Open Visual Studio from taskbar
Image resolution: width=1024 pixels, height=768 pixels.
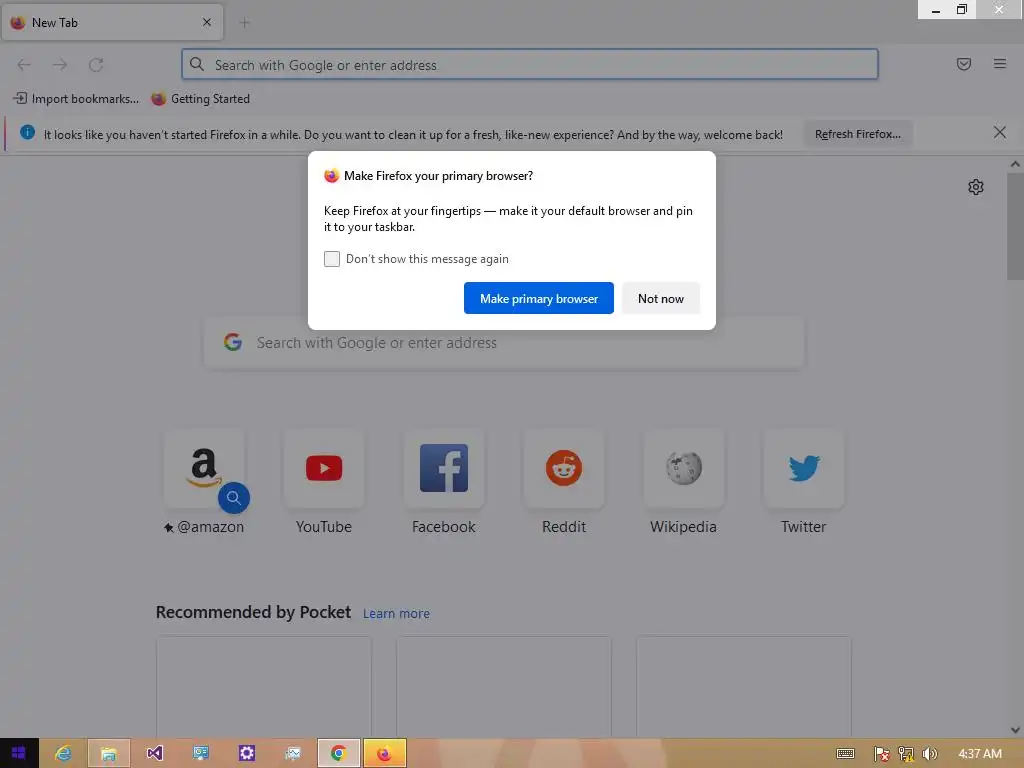155,753
